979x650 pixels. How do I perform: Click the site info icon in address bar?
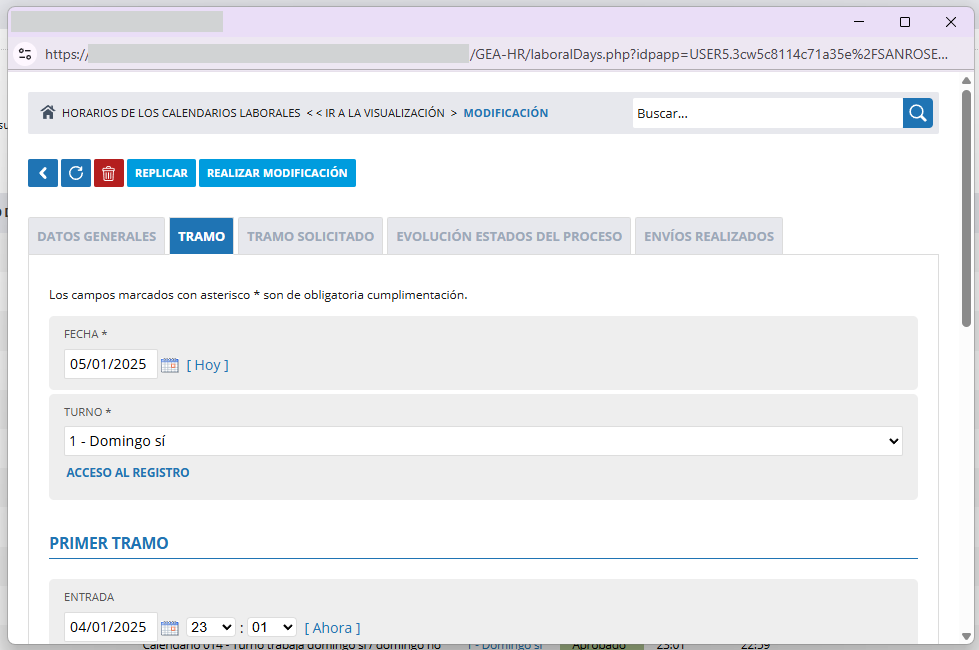25,54
